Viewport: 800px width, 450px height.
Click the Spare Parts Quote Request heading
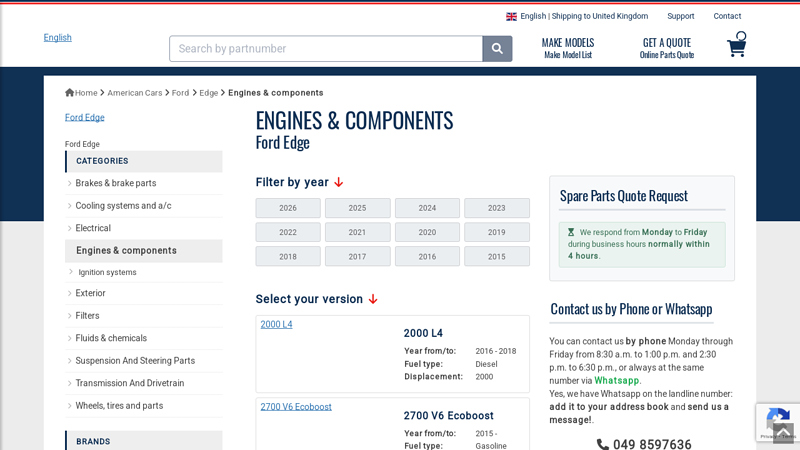(x=623, y=196)
